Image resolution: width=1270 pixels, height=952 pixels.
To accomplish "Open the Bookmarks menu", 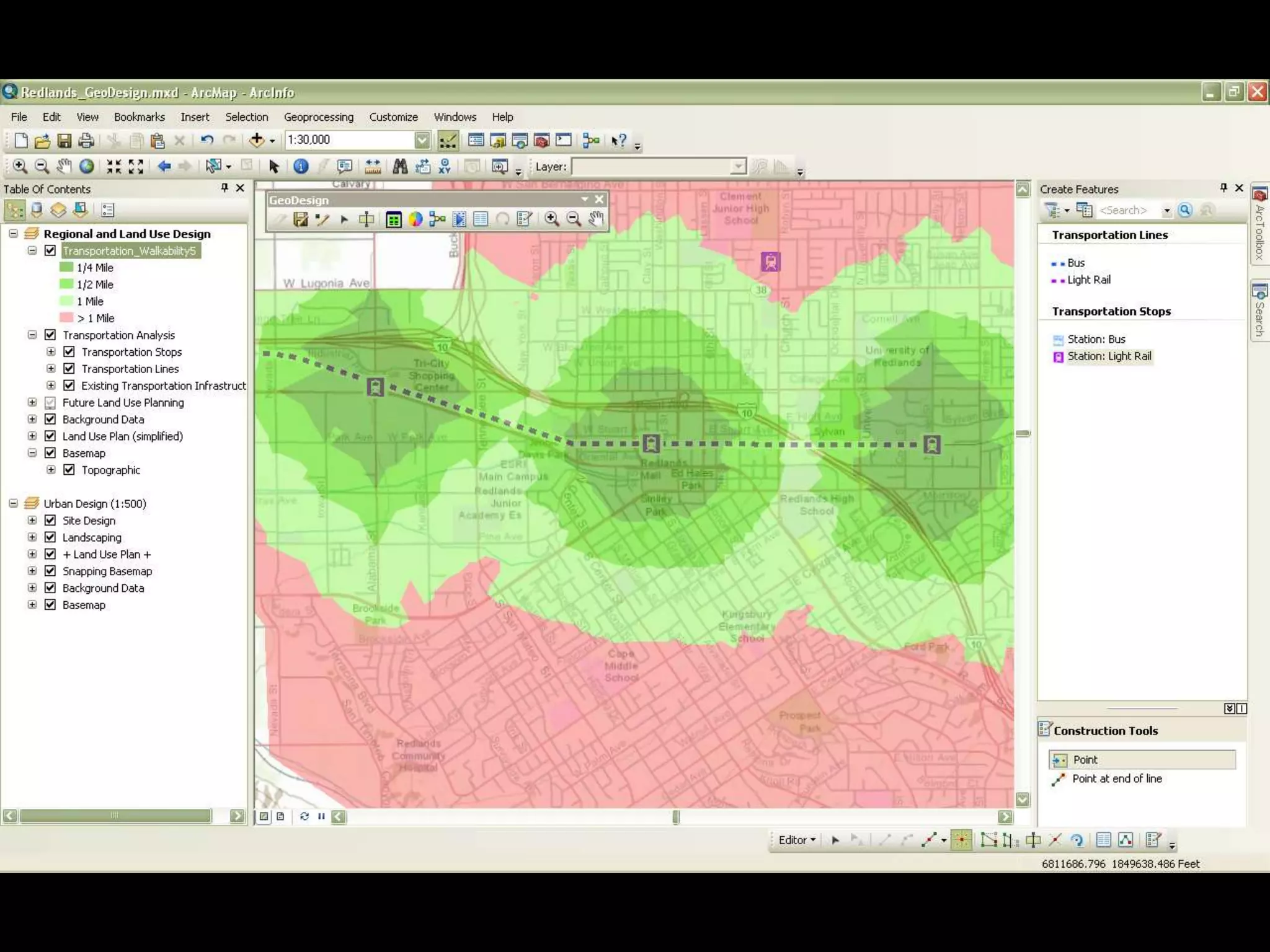I will (x=139, y=117).
